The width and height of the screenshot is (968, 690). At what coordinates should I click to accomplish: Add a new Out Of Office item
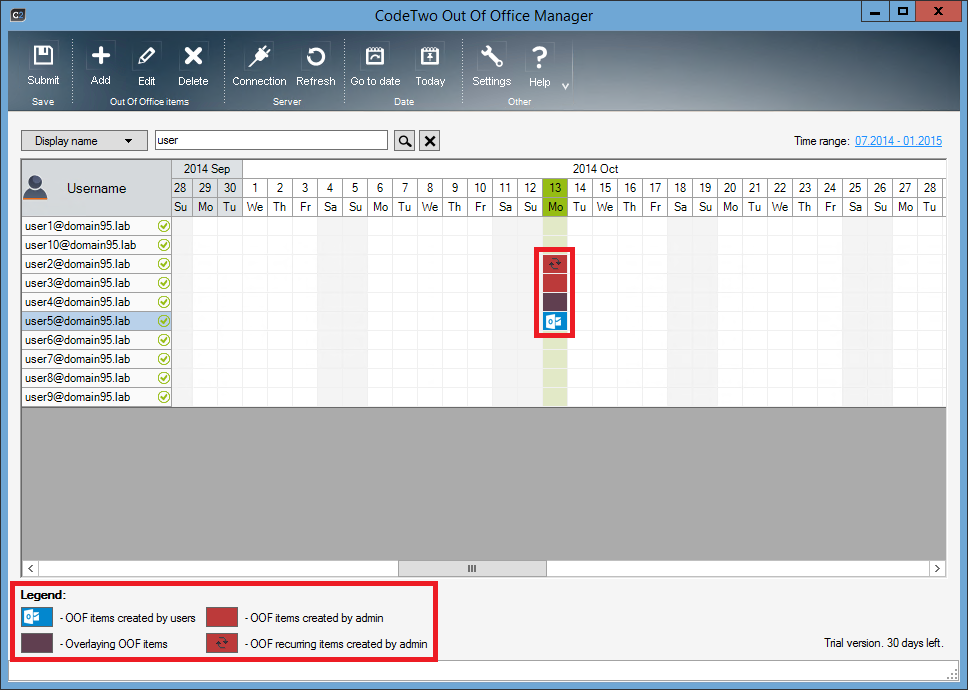(101, 65)
